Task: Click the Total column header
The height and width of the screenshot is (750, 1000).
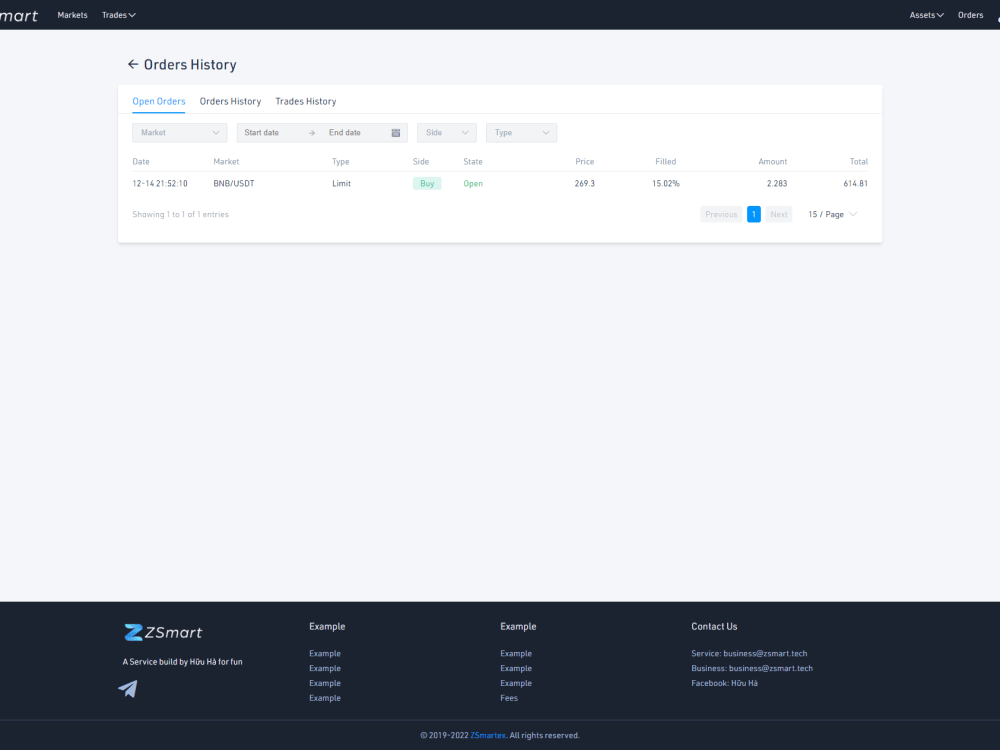Action: pos(859,162)
